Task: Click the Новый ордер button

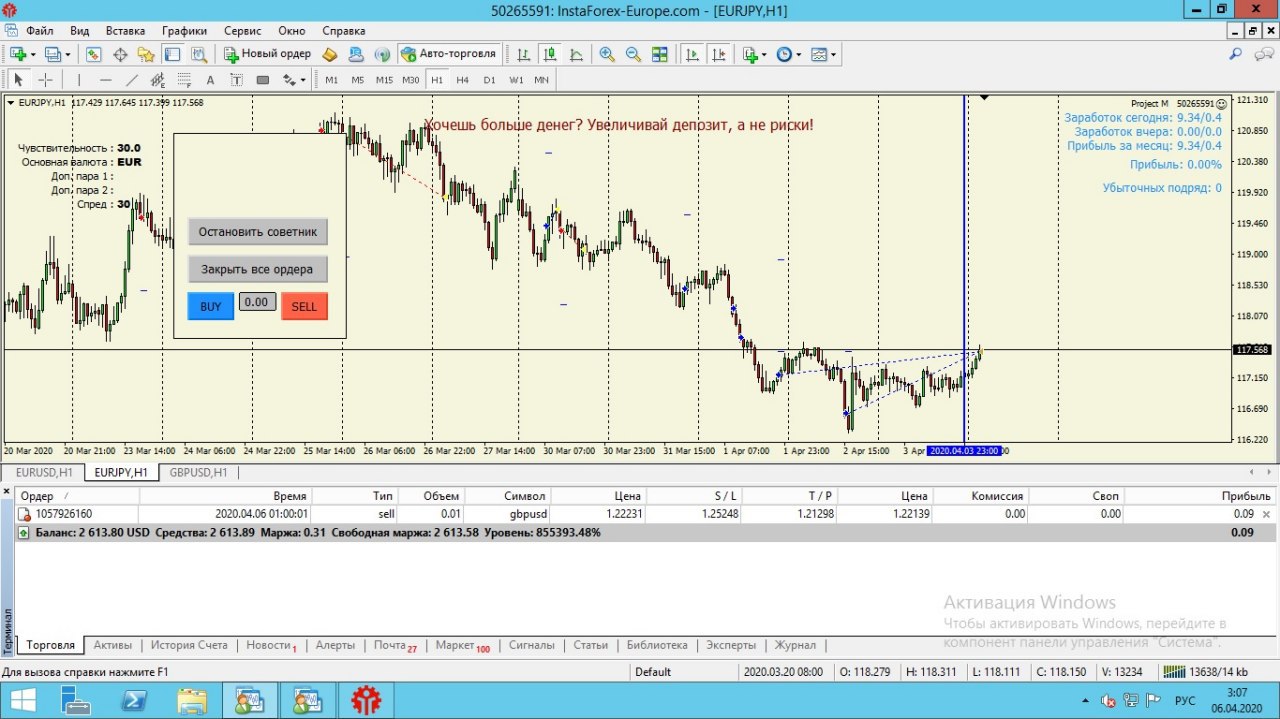Action: coord(268,54)
